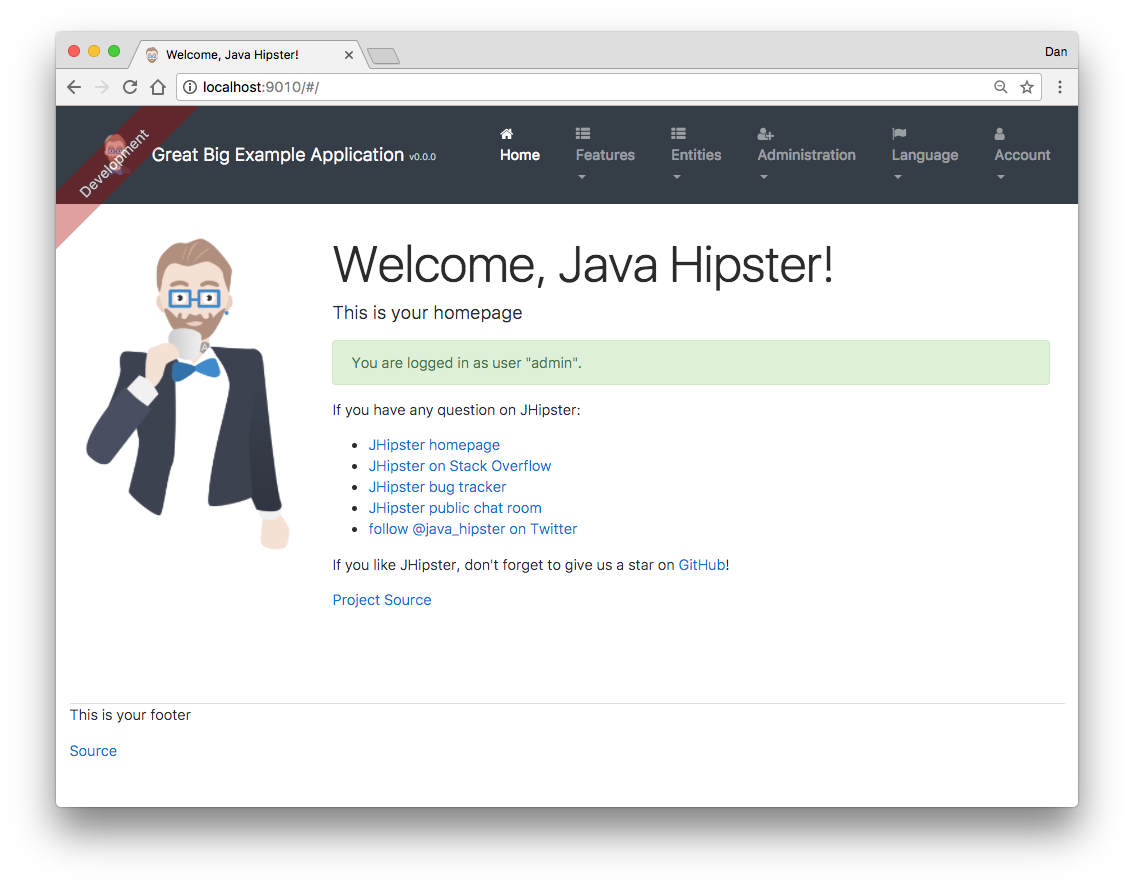Expand the Language dropdown caret
Screen dimensions: 1134x887
click(898, 177)
